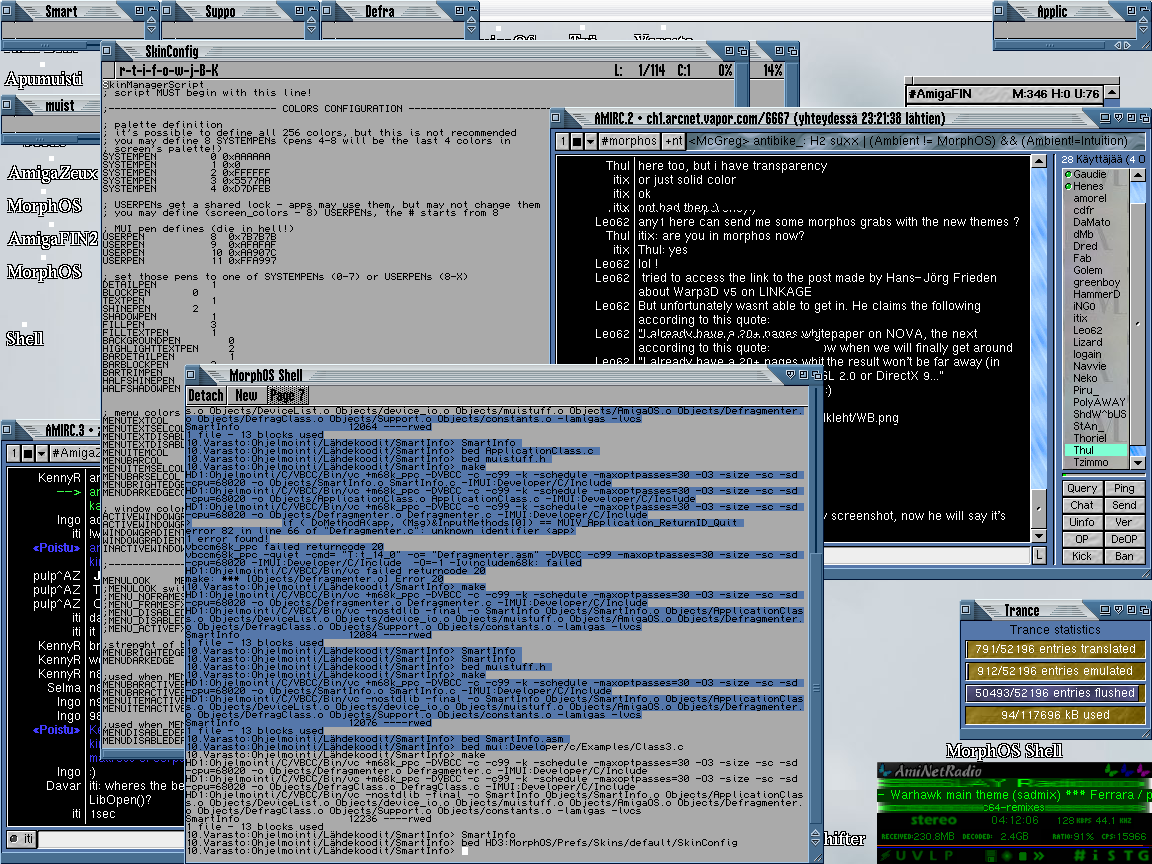Click the Ver button in AMIRC
1152x864 pixels.
[1123, 522]
